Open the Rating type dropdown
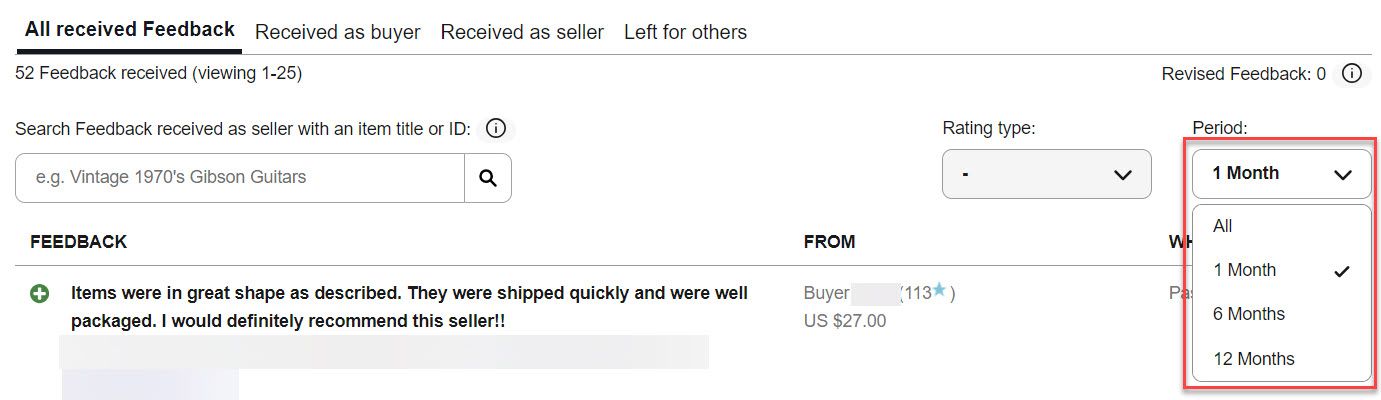Screen dimensions: 1381x400 click(1047, 174)
